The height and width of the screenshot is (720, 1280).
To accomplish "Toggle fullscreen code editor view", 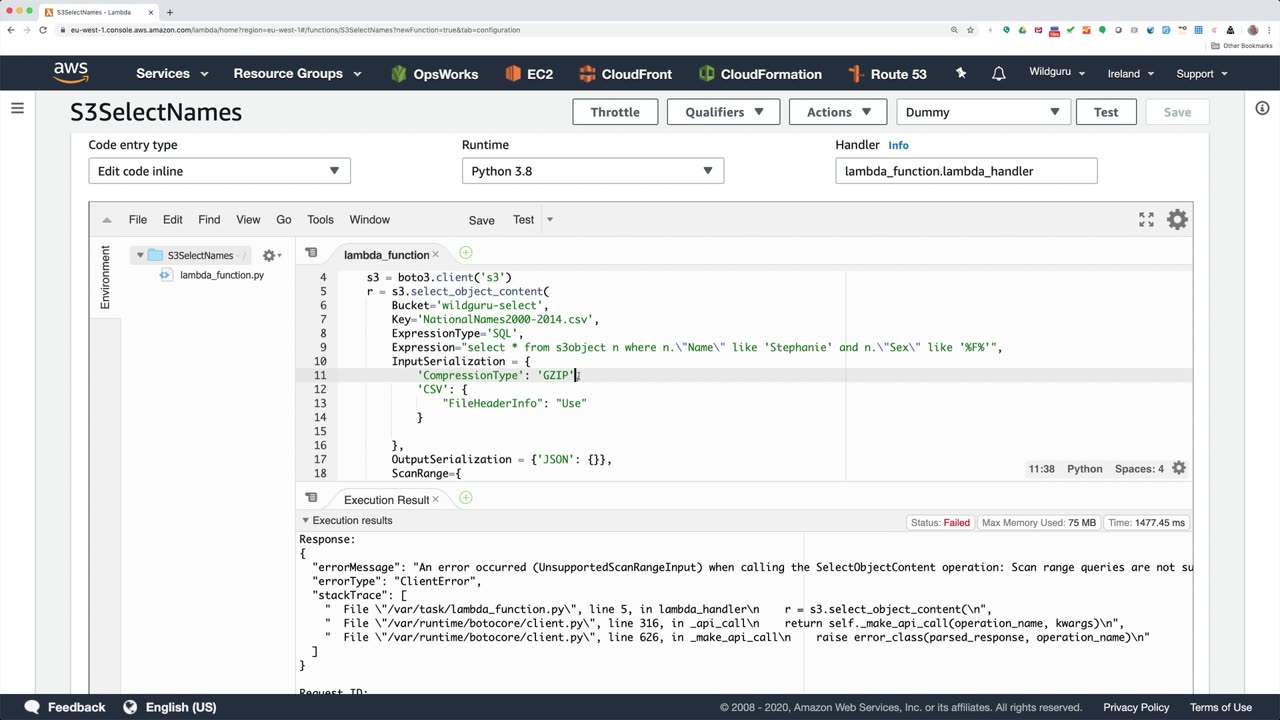I will coord(1146,220).
